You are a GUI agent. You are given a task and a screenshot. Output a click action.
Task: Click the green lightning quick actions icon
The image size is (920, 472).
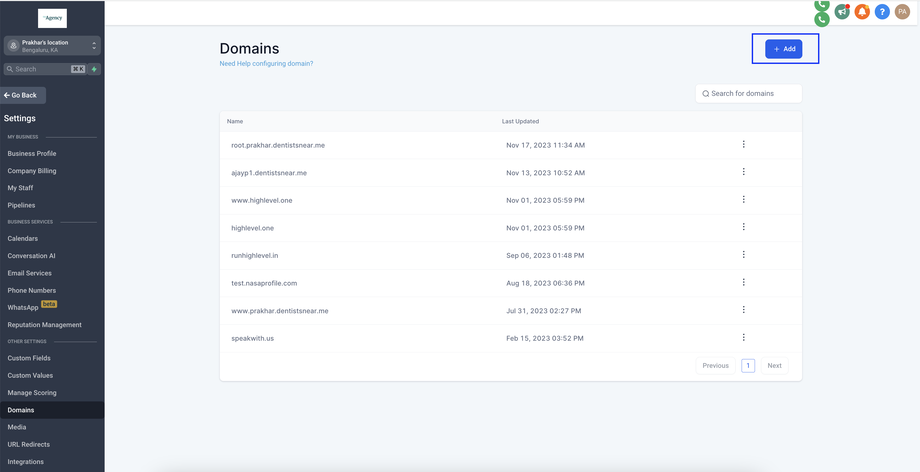(x=94, y=69)
